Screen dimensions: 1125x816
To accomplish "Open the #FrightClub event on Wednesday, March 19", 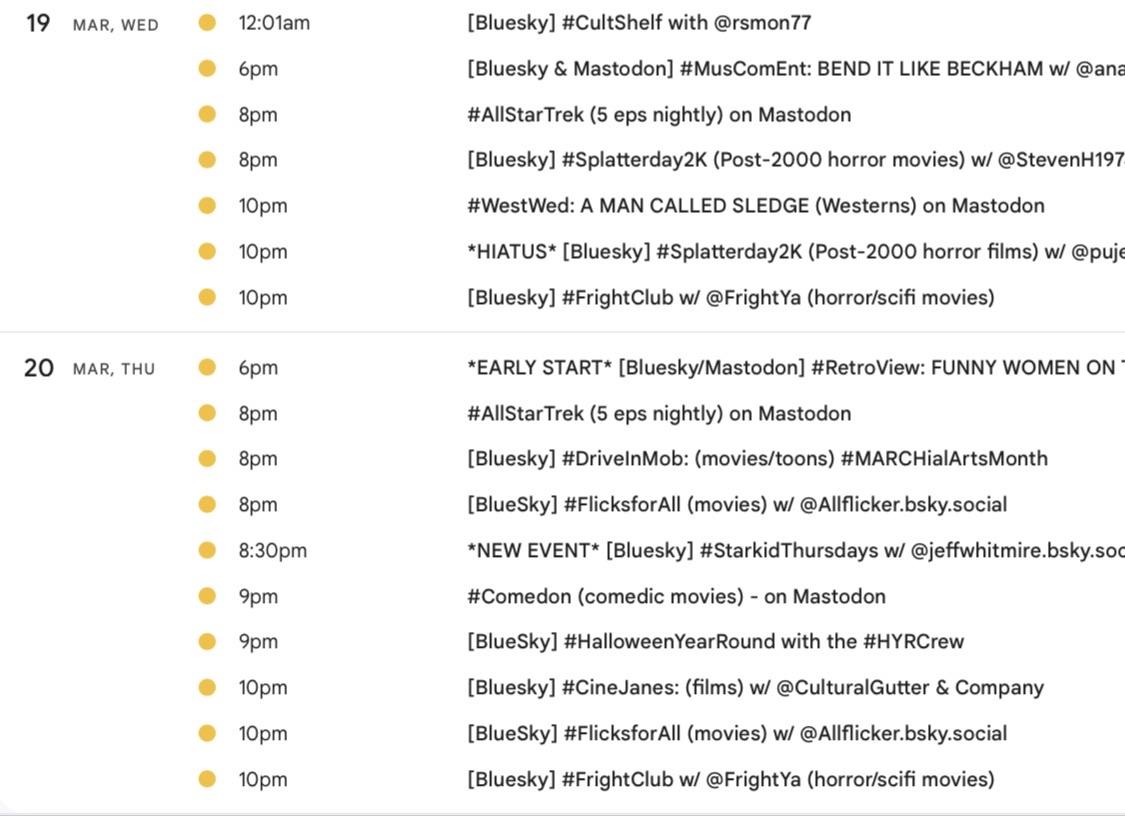I will (730, 298).
